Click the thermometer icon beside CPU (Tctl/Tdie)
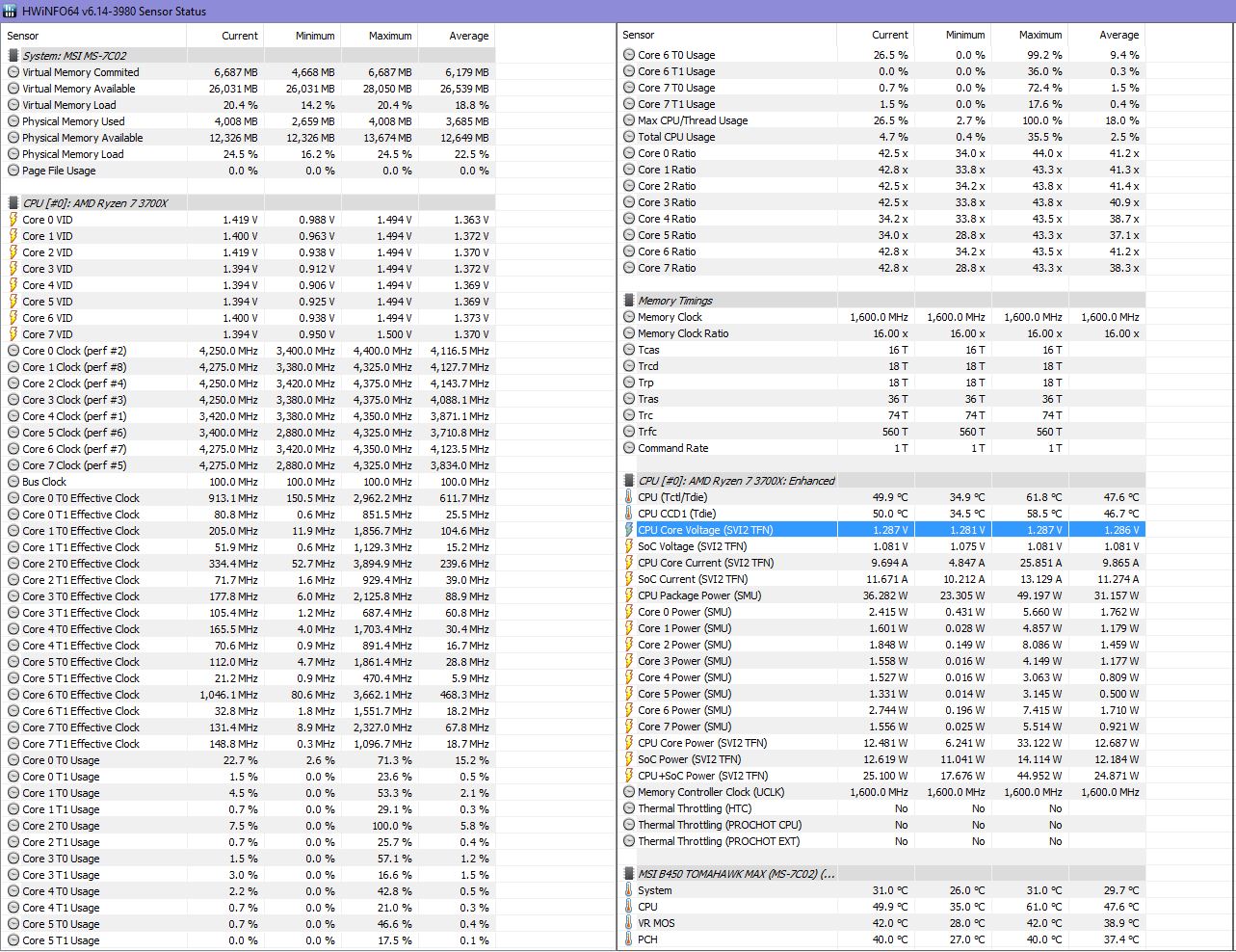The image size is (1236, 952). pyautogui.click(x=629, y=497)
